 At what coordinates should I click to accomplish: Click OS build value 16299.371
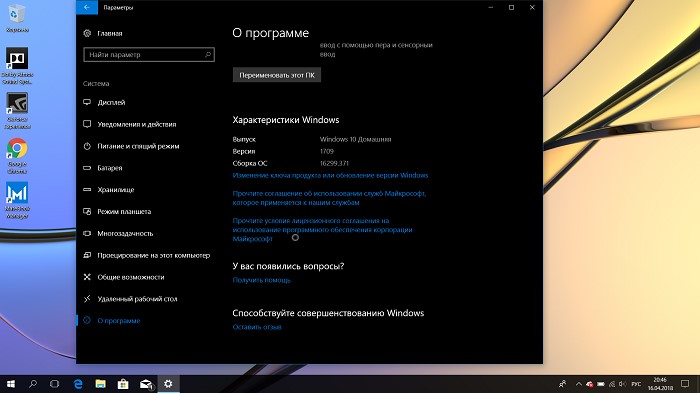pos(334,163)
